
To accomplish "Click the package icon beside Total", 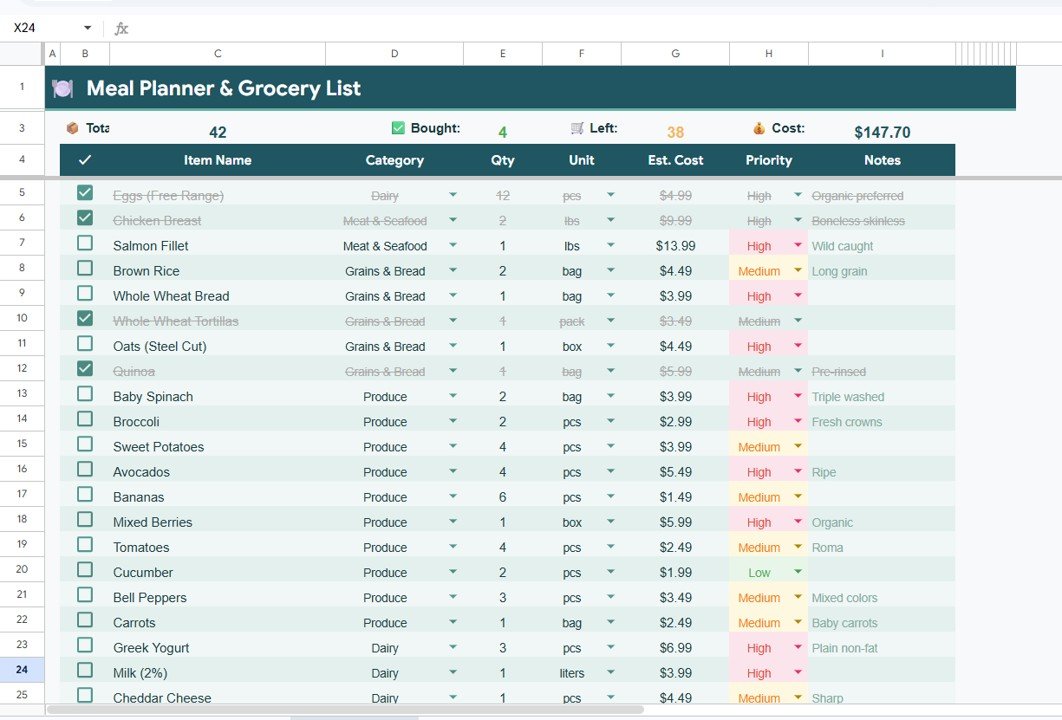I will 72,128.
